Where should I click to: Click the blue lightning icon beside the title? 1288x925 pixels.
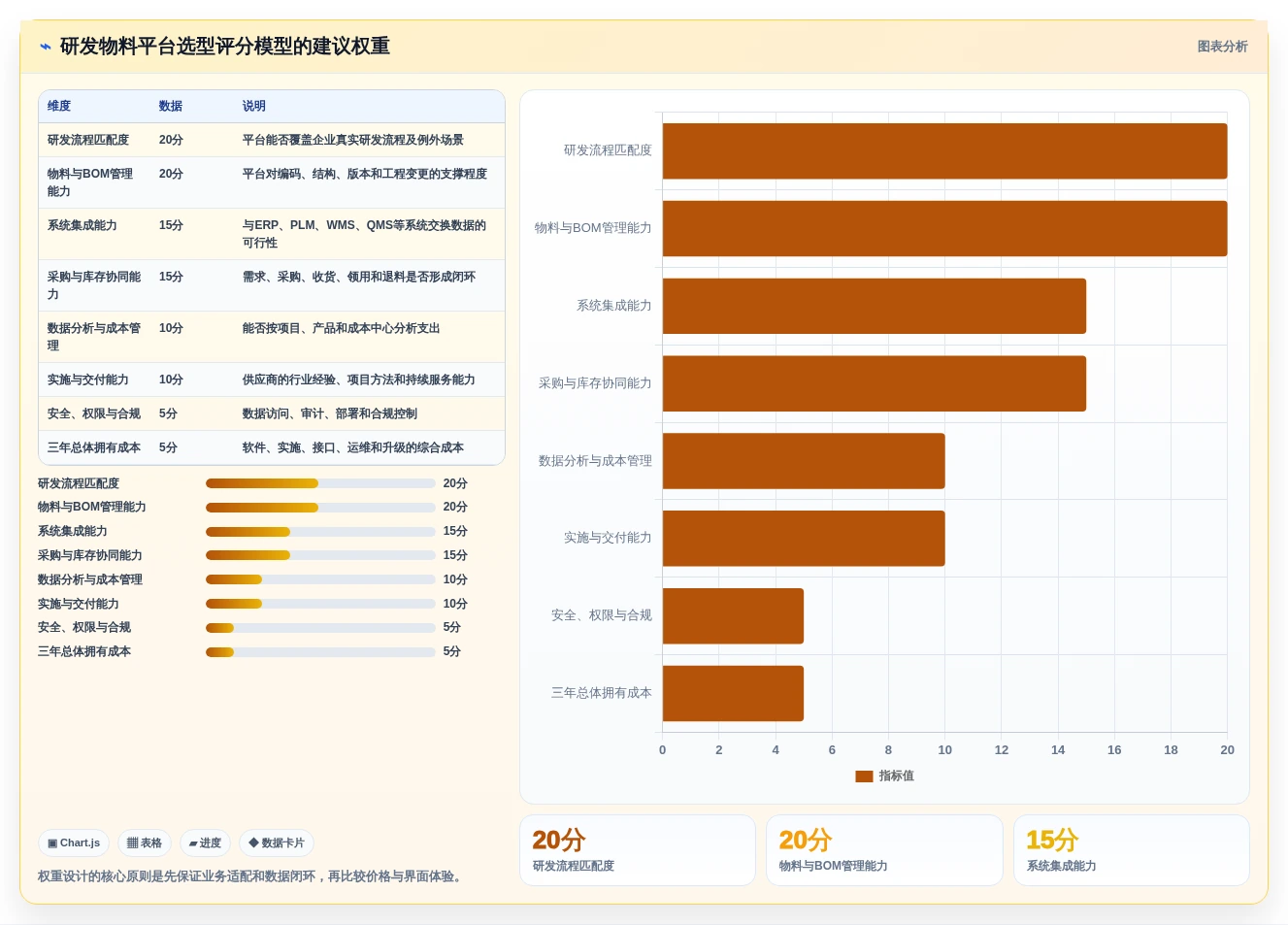pyautogui.click(x=45, y=47)
